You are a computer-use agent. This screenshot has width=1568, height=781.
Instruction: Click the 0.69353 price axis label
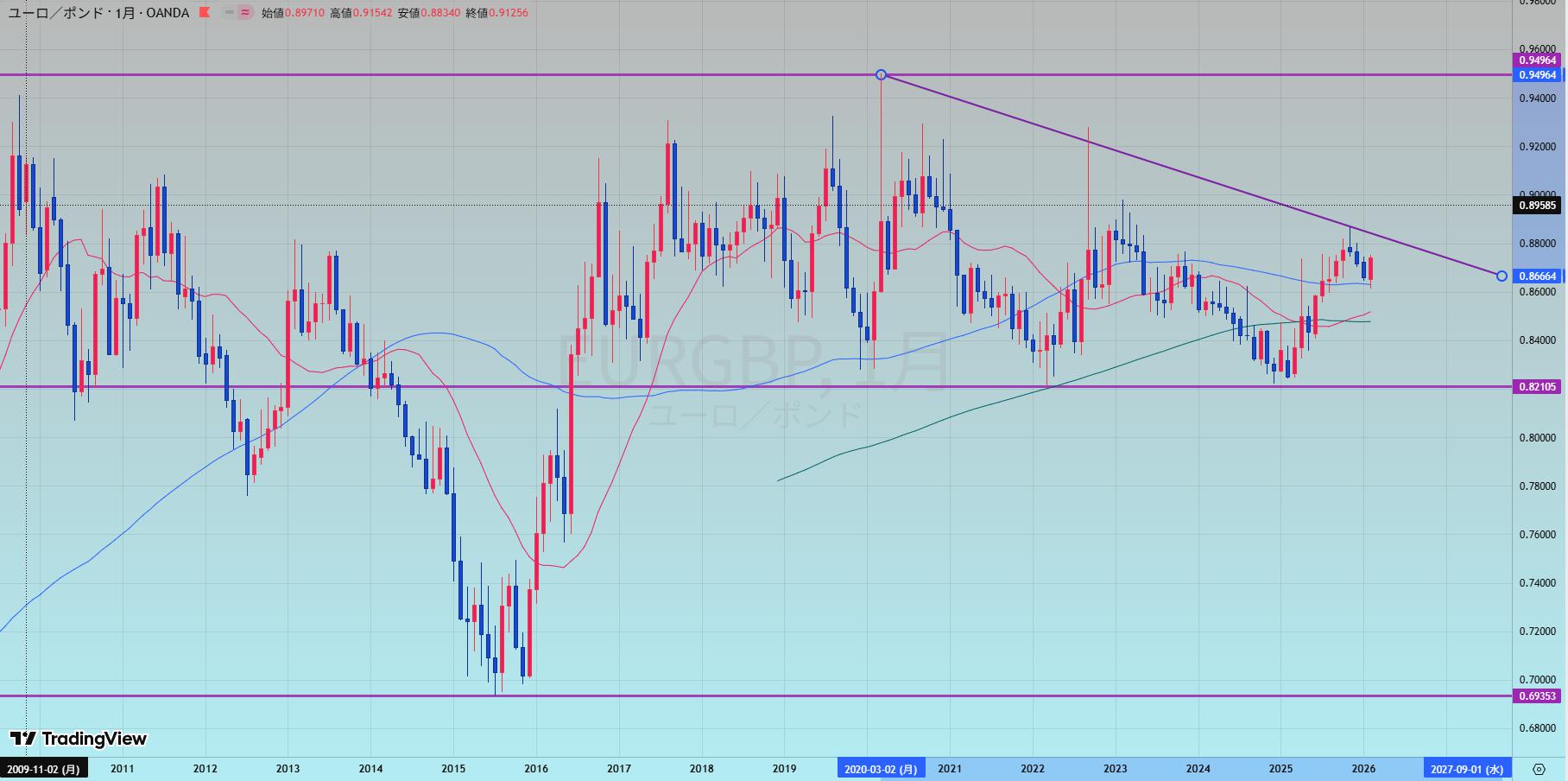pos(1537,696)
